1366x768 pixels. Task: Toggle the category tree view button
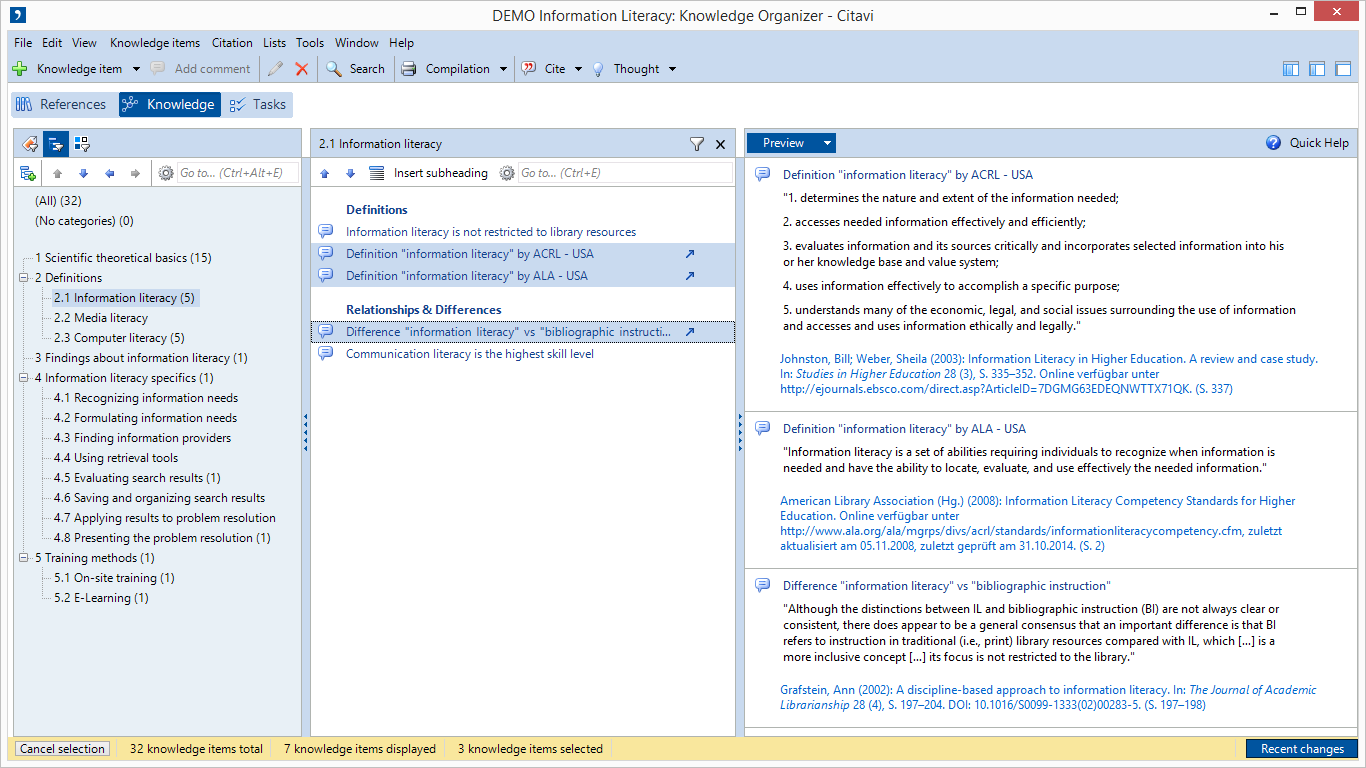coord(55,144)
